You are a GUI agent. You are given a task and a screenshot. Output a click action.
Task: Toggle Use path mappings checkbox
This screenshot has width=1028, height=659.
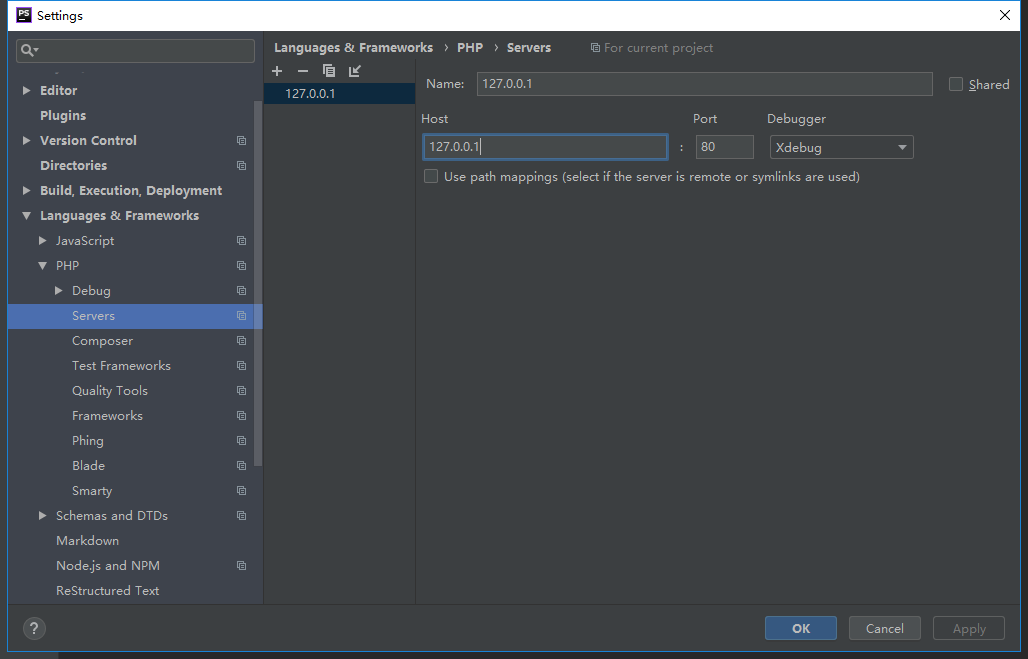431,177
